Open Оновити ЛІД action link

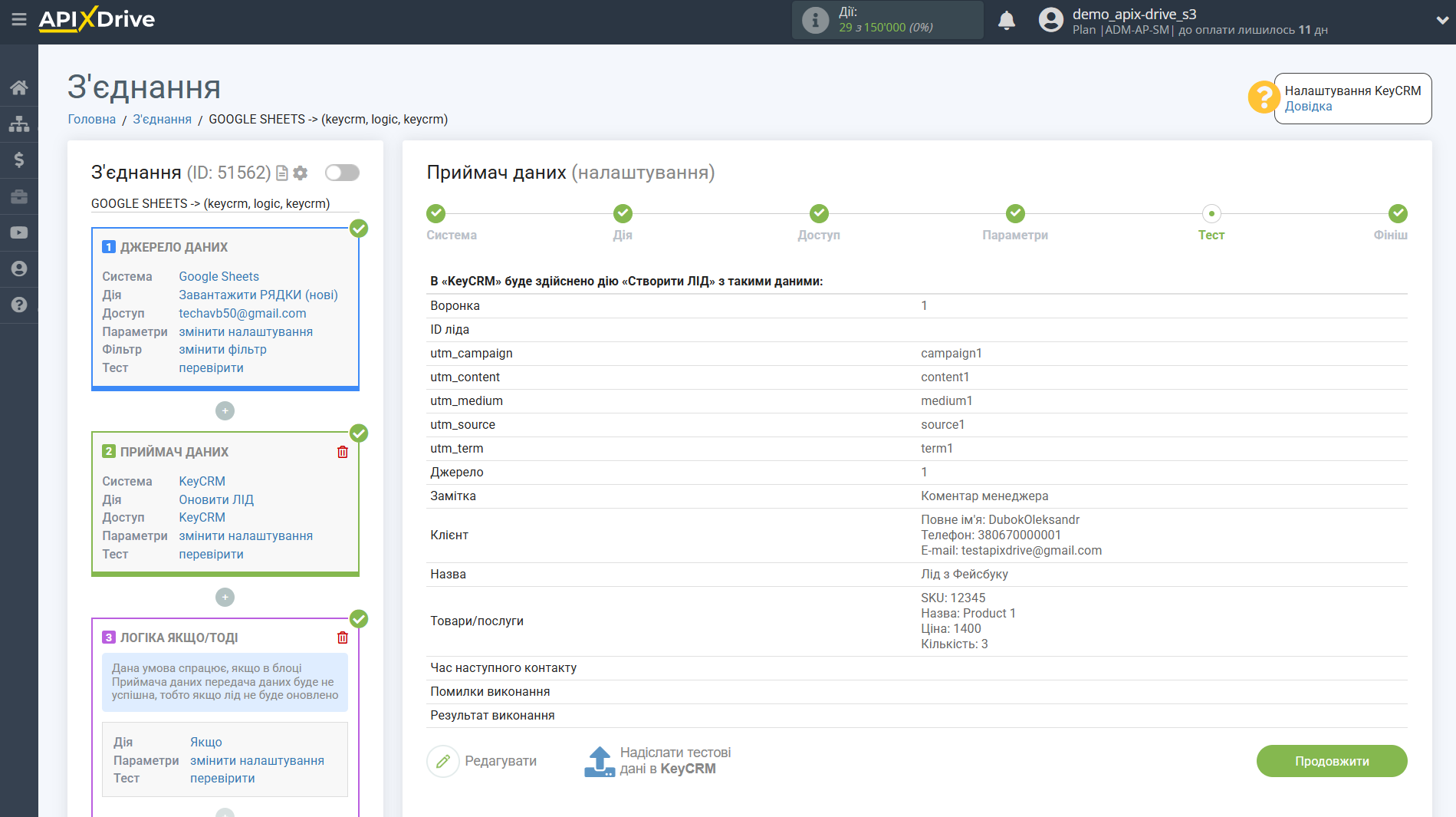click(216, 499)
